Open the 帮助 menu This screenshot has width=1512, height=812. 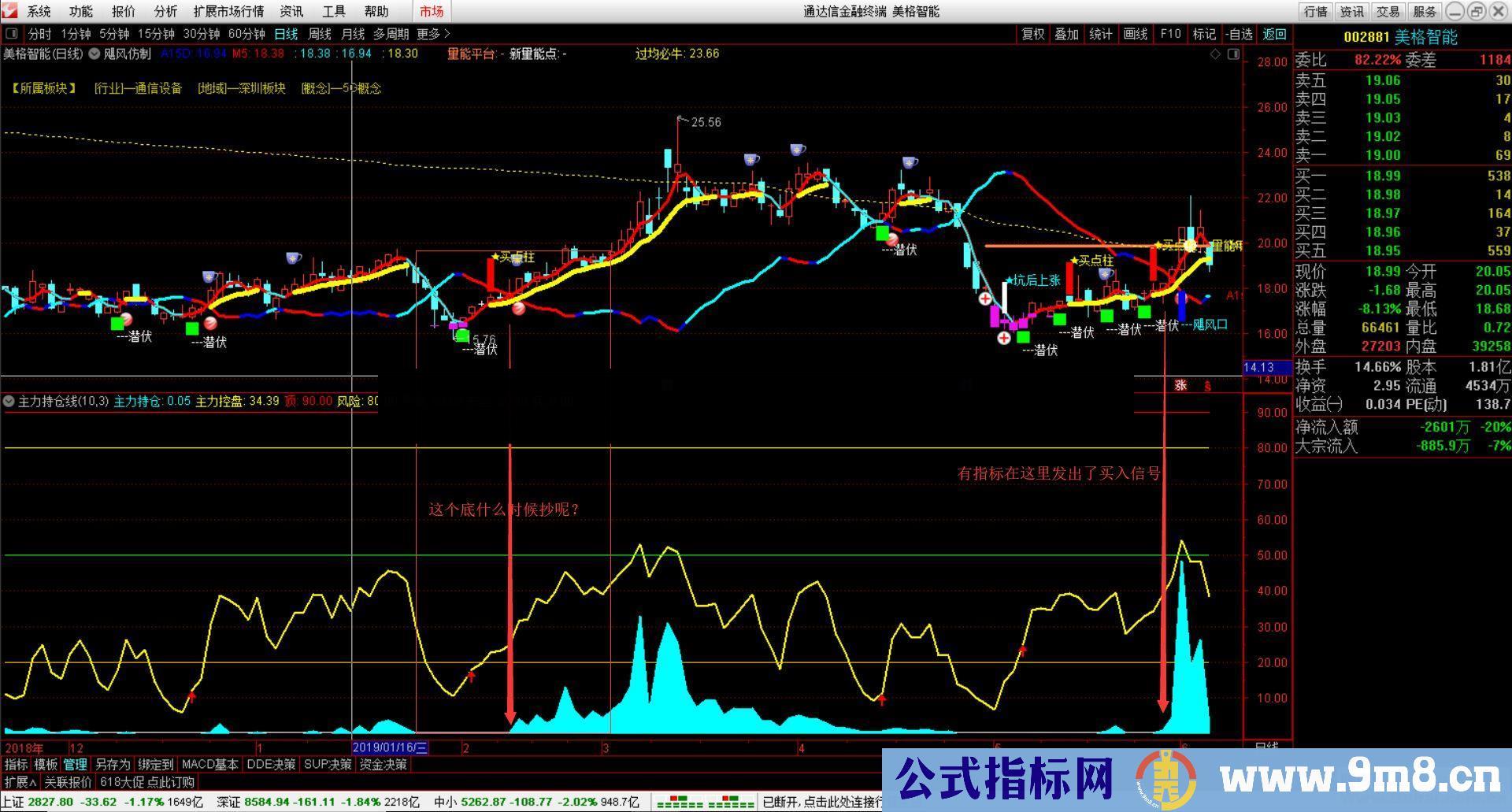(376, 11)
